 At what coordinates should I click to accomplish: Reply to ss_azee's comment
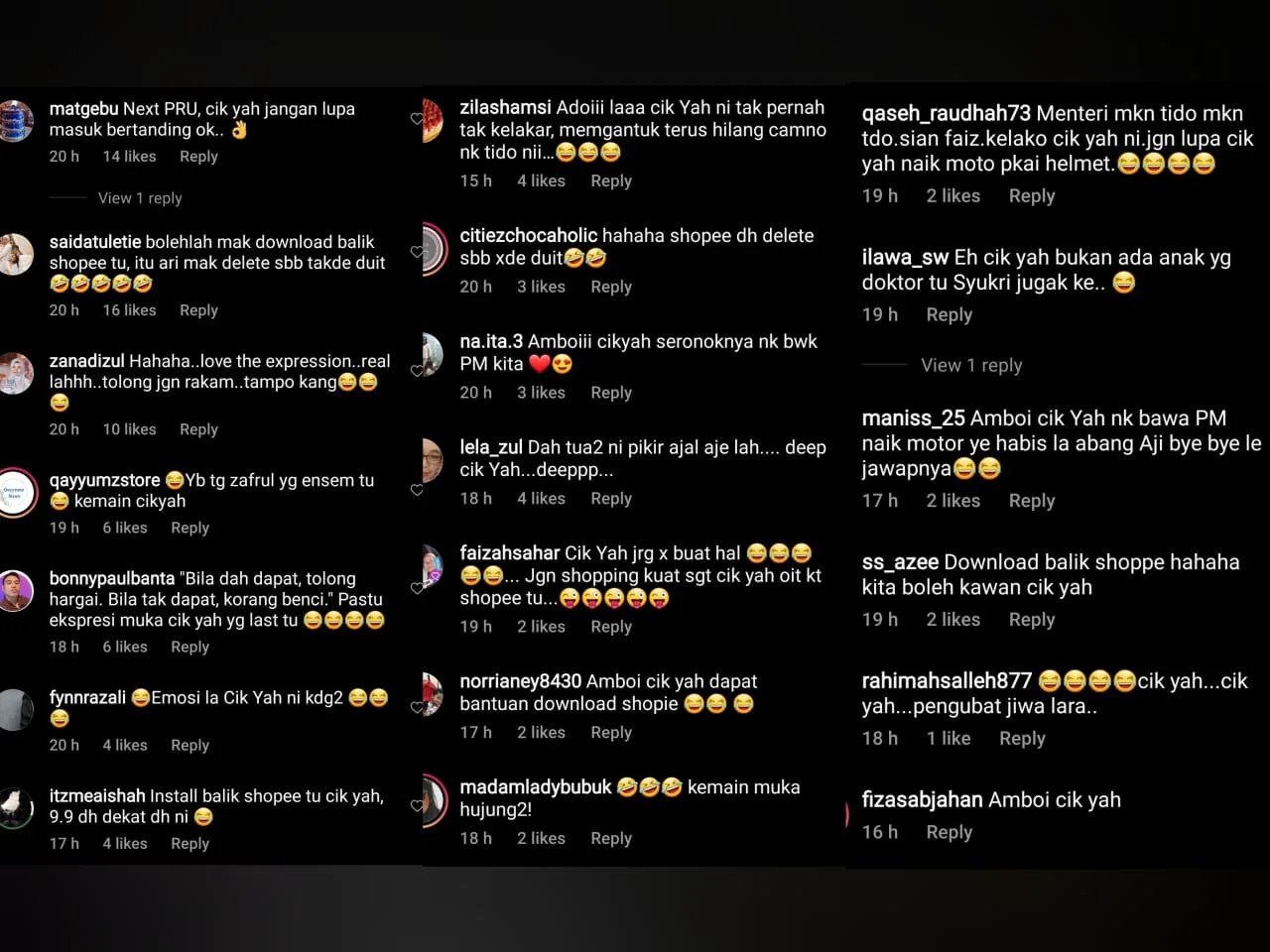pos(1032,619)
